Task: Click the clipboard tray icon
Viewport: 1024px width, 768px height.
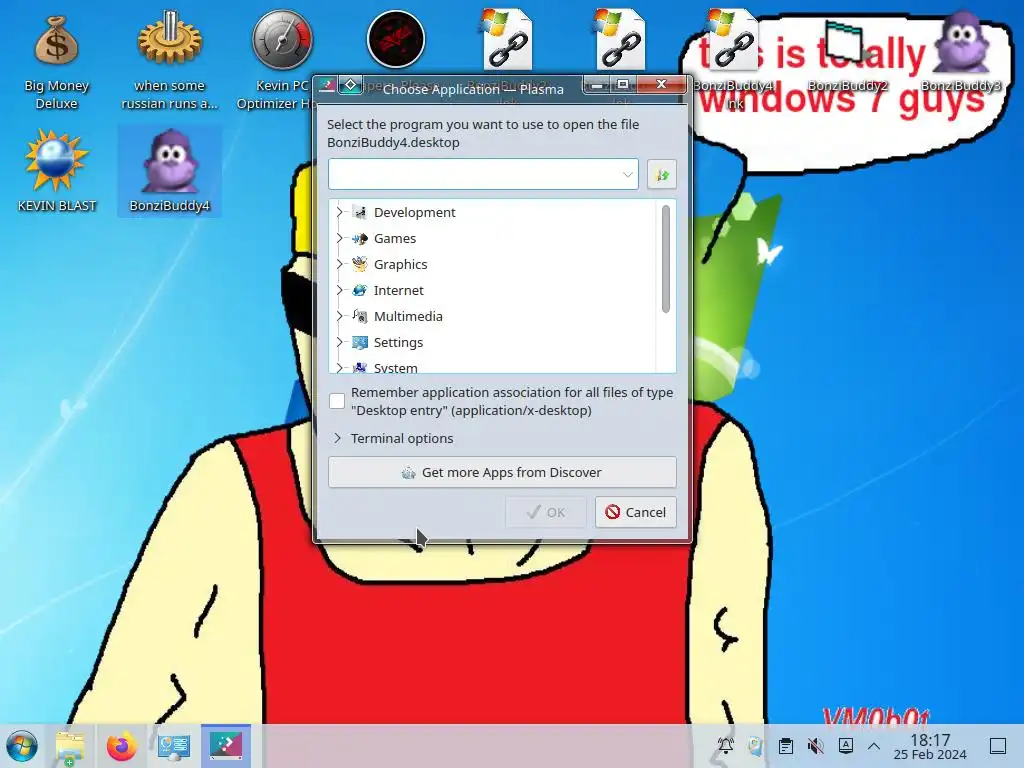Action: (x=786, y=746)
